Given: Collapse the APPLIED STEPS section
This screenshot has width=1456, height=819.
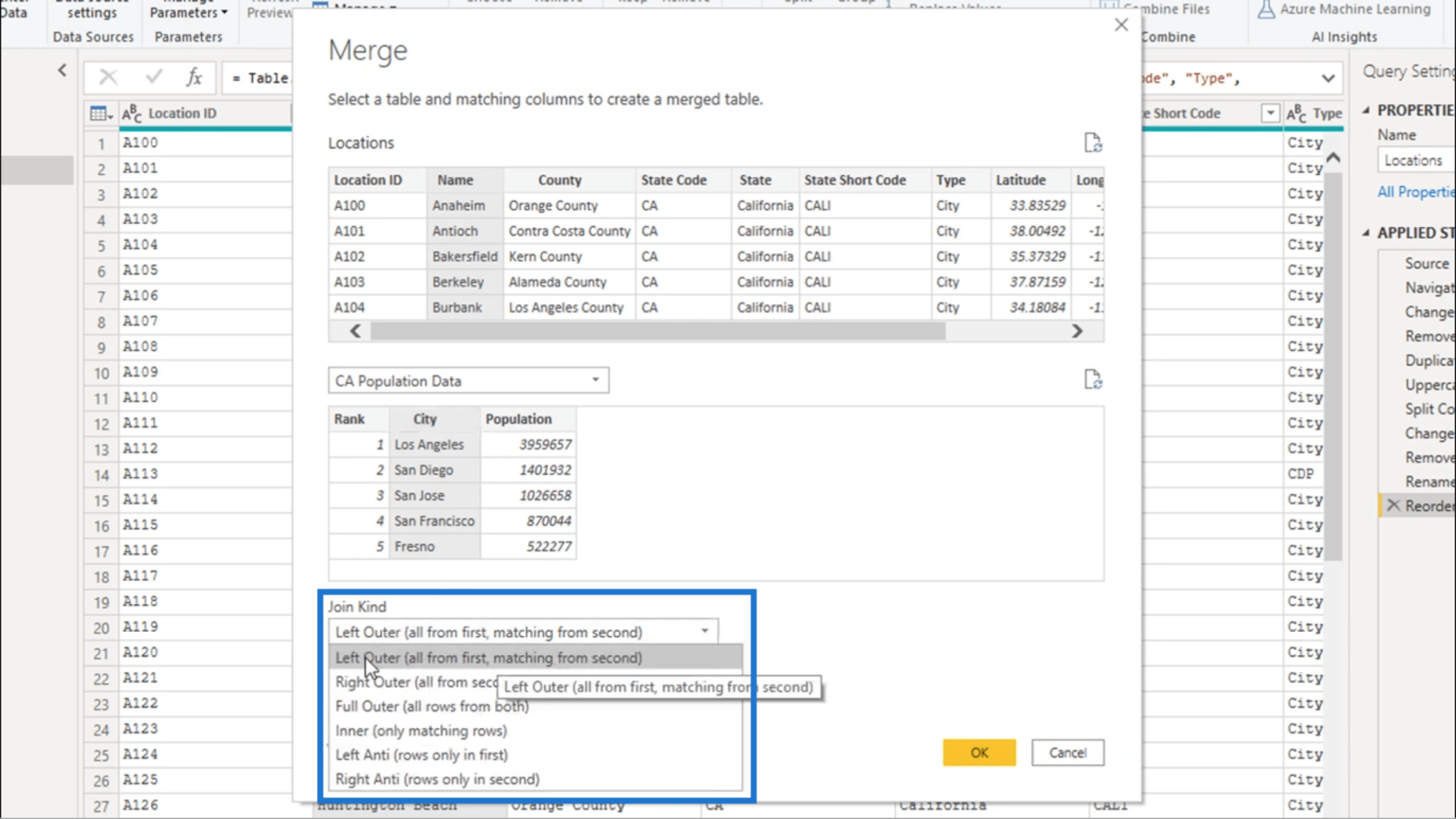Looking at the screenshot, I should [x=1366, y=232].
